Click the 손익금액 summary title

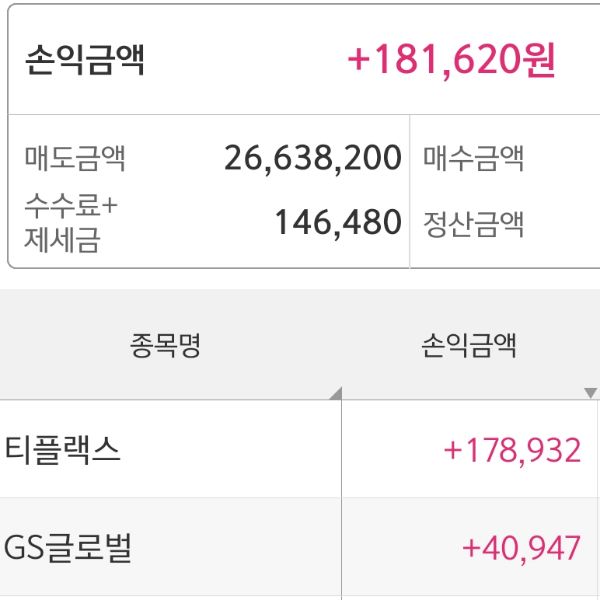click(x=85, y=61)
